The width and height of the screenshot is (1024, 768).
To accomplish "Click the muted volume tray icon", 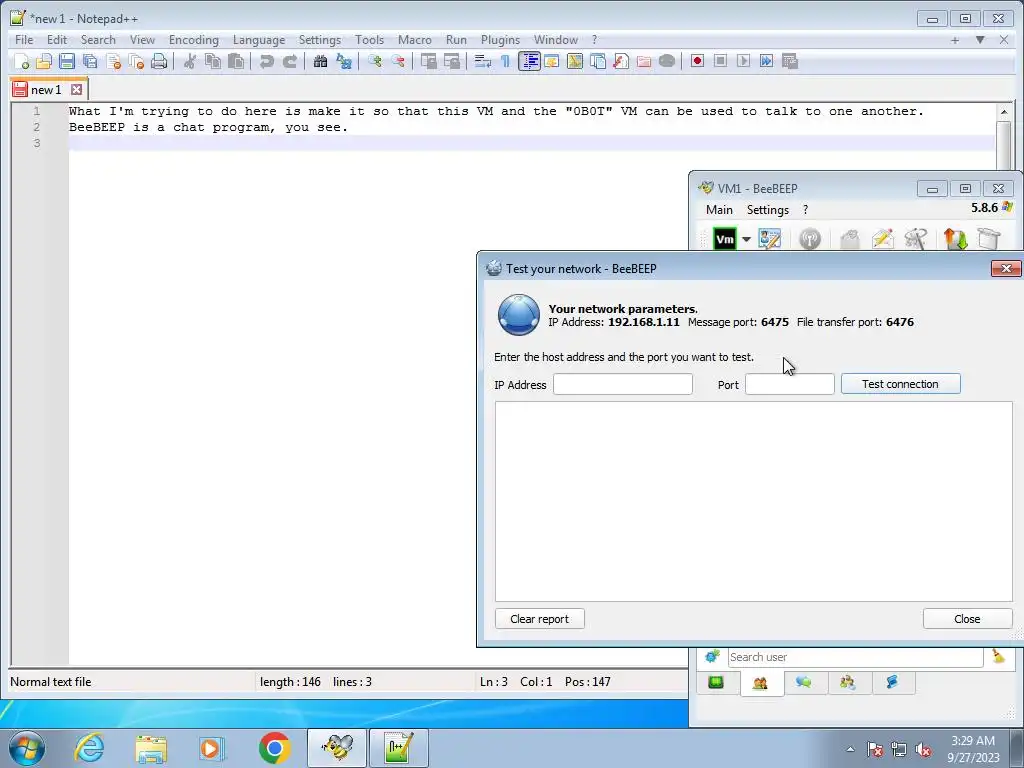I will [x=923, y=750].
